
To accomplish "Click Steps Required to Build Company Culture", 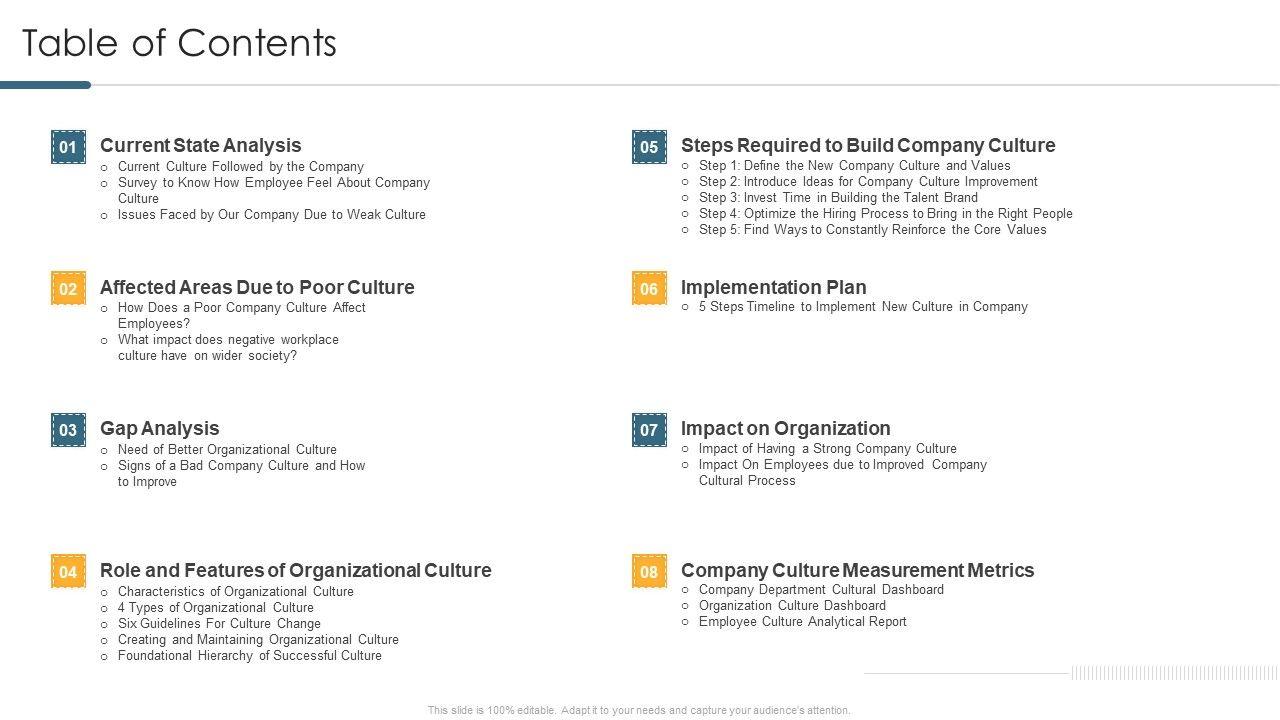I will 867,146.
